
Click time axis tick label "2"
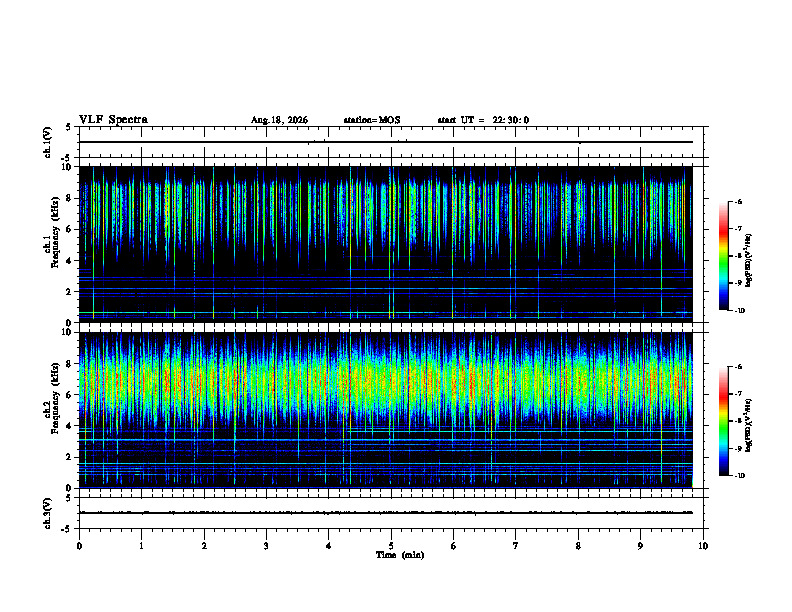[x=204, y=546]
